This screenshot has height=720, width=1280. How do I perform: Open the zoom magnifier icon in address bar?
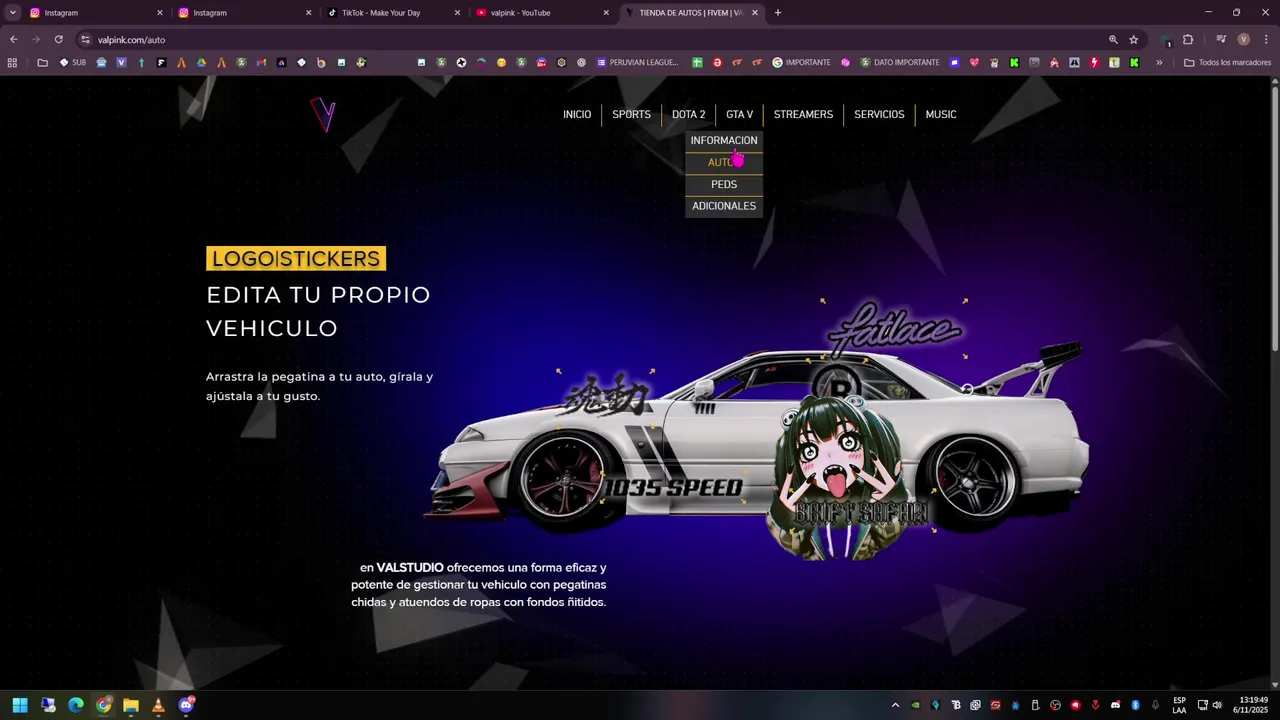1113,40
